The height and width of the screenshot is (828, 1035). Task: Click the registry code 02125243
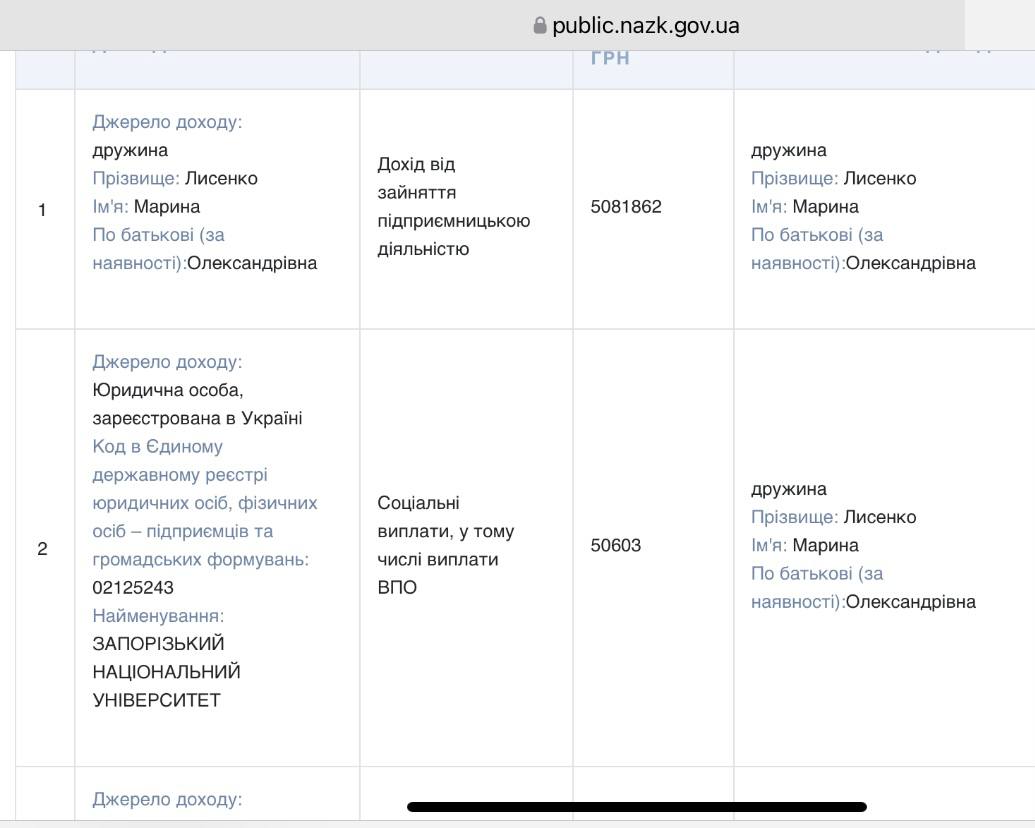pyautogui.click(x=132, y=588)
